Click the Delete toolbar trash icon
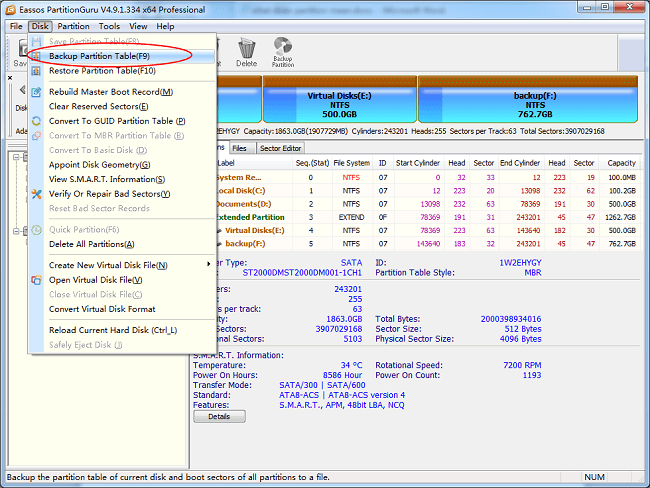 point(247,48)
